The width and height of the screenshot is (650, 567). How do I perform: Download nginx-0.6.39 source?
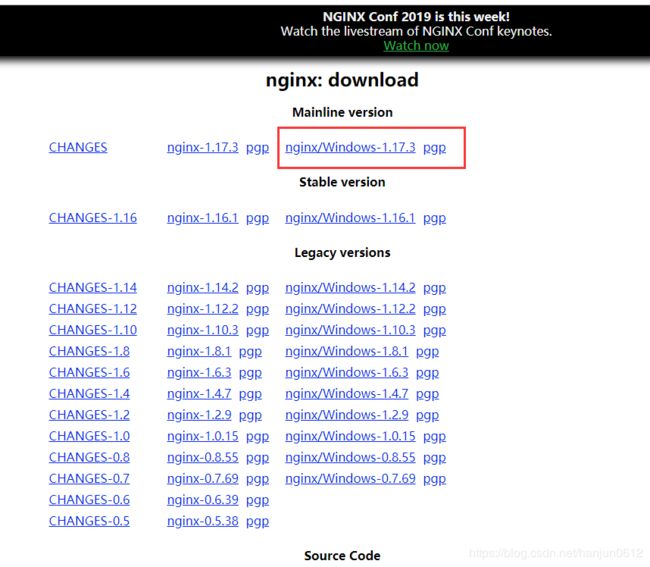coord(203,499)
